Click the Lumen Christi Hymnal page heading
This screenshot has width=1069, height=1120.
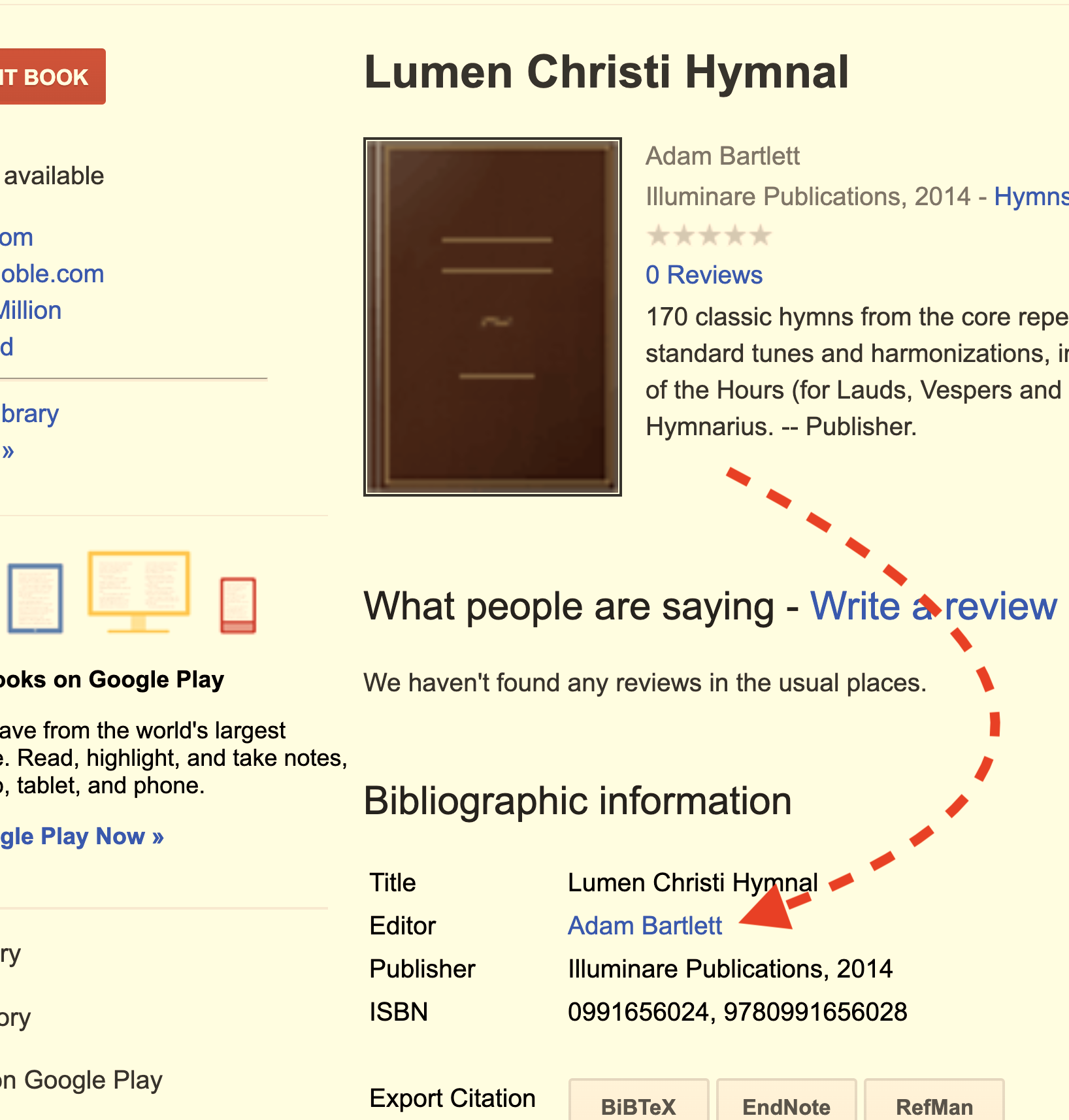tap(606, 72)
